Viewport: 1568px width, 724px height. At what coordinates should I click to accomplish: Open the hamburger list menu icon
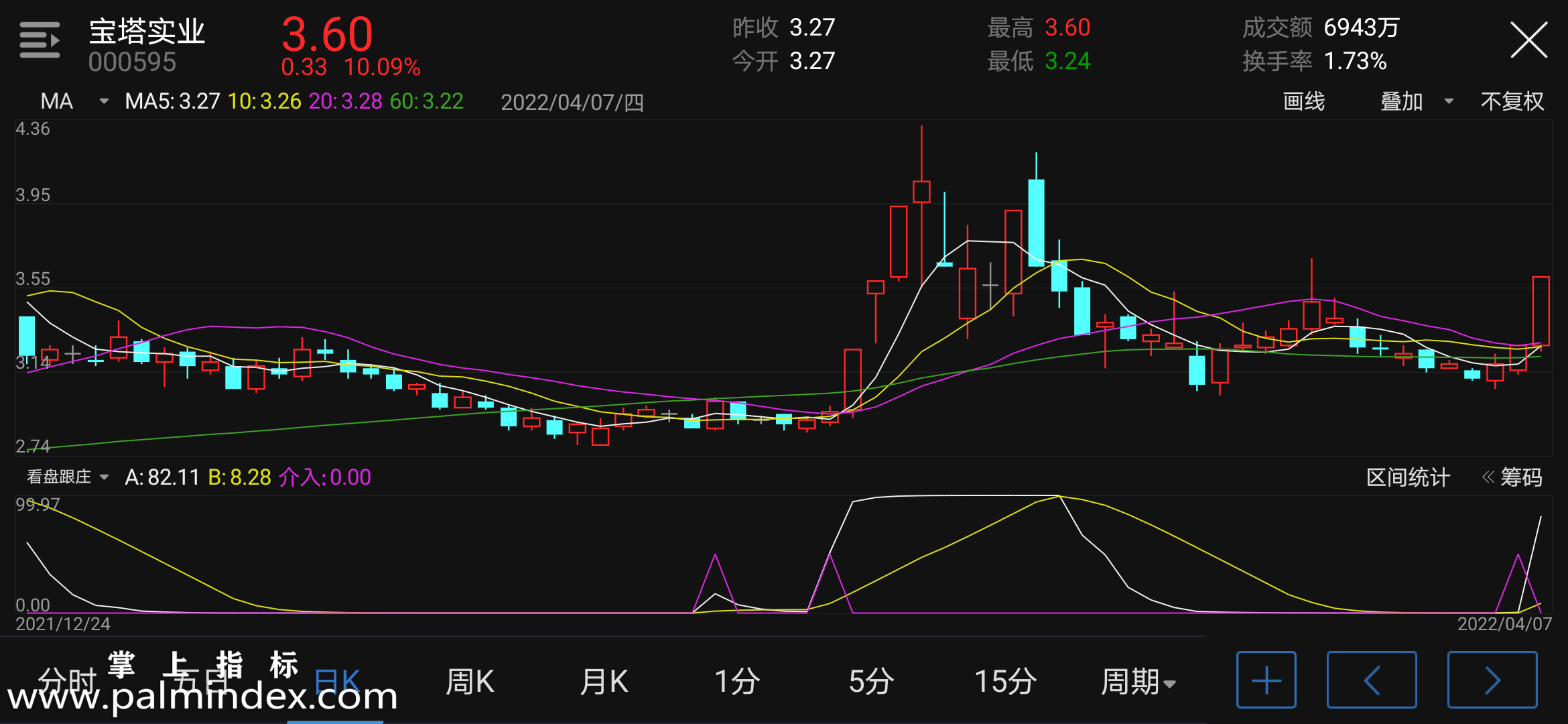click(40, 40)
